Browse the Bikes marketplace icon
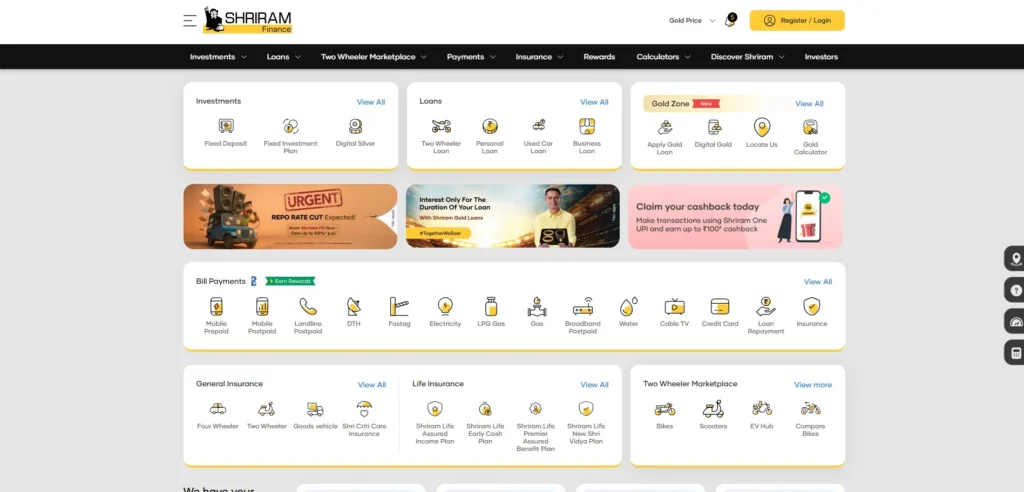Screen dimensions: 1024x492 point(665,409)
